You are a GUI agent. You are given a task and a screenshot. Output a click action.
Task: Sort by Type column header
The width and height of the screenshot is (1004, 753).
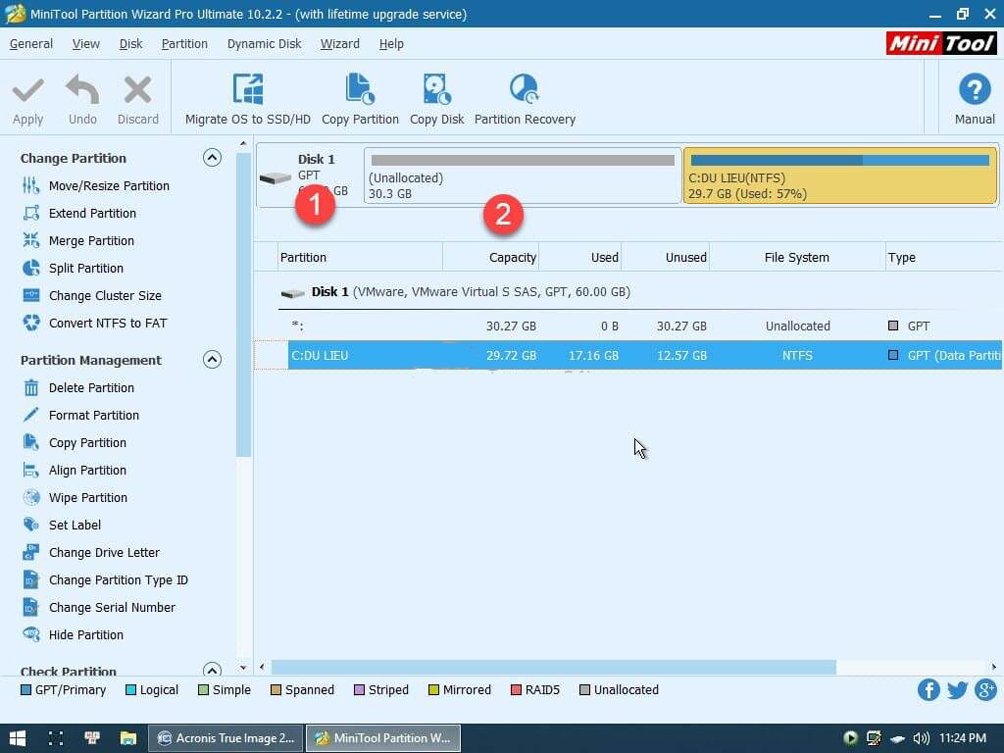click(944, 257)
